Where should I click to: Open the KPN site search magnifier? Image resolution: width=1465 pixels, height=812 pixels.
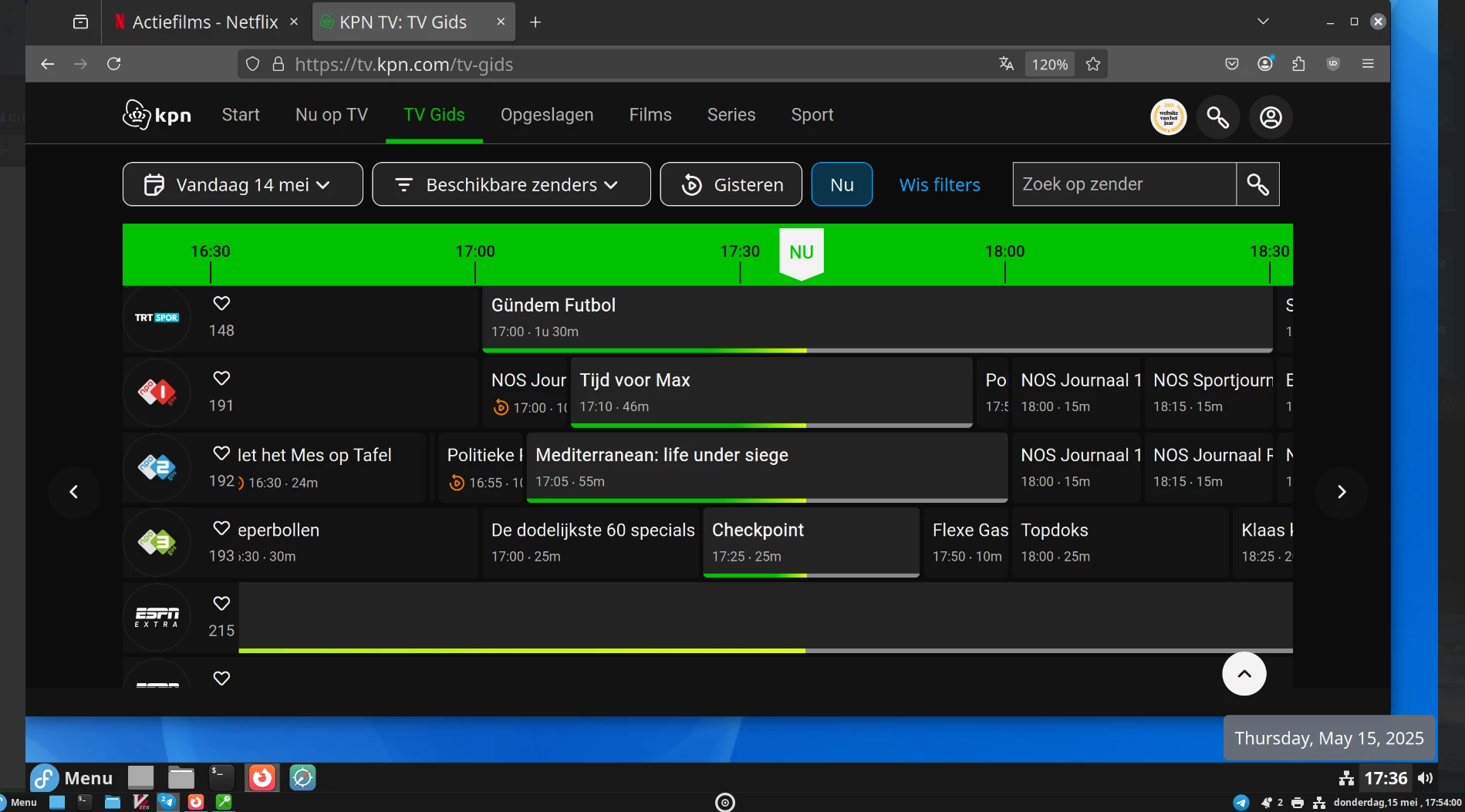pyautogui.click(x=1218, y=117)
